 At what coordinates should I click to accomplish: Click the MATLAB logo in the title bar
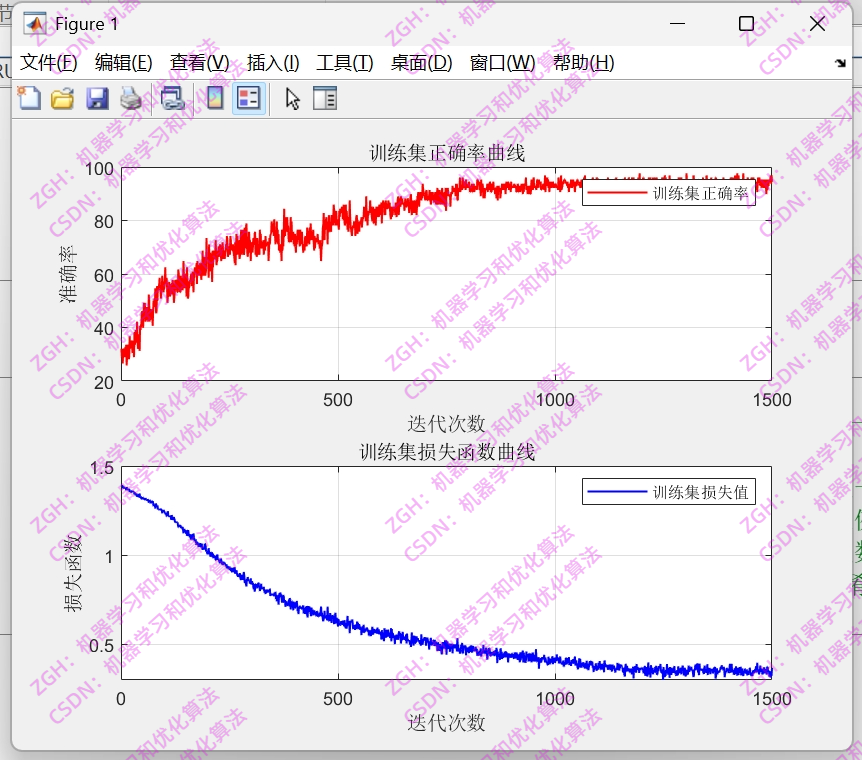point(35,24)
